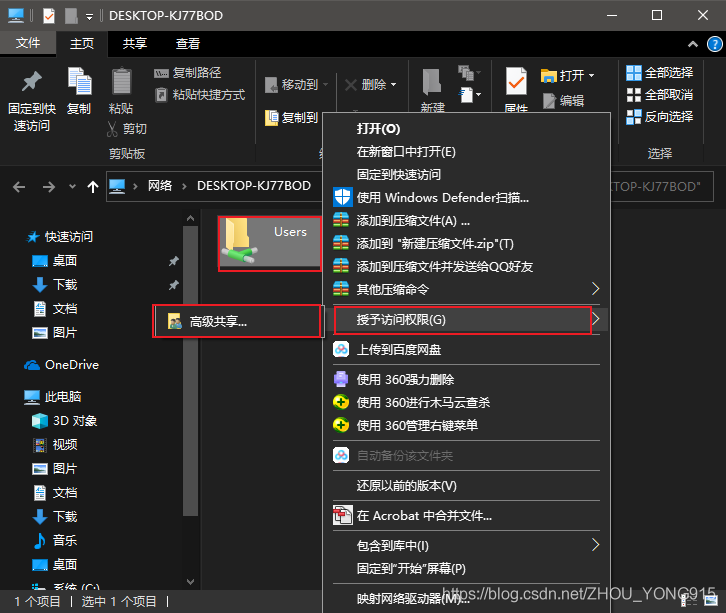This screenshot has height=613, width=726.
Task: Open 3D Objects (3D 对象) folder
Action: (x=64, y=421)
